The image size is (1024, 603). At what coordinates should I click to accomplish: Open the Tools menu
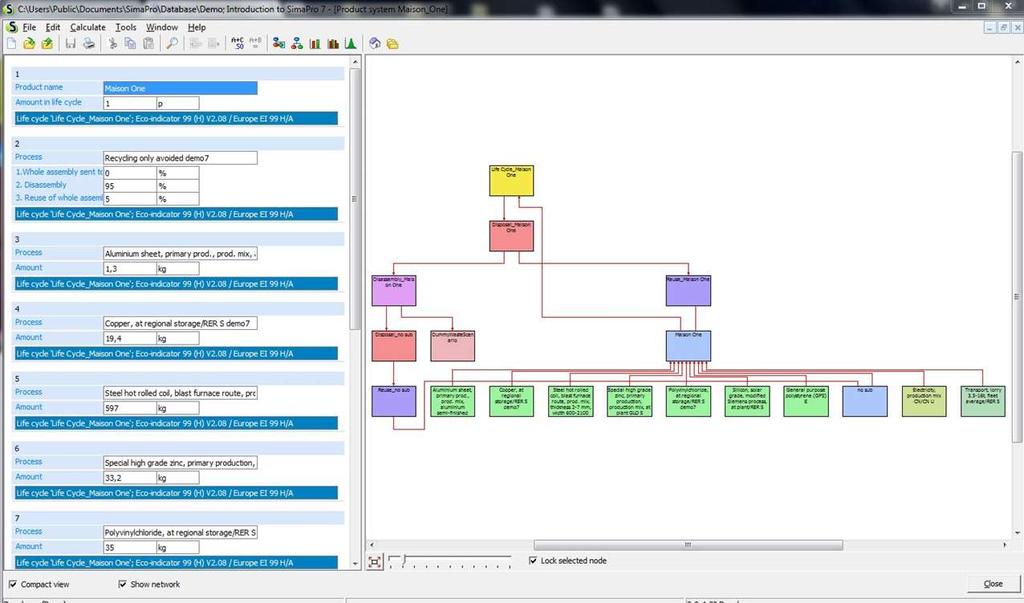click(x=126, y=27)
